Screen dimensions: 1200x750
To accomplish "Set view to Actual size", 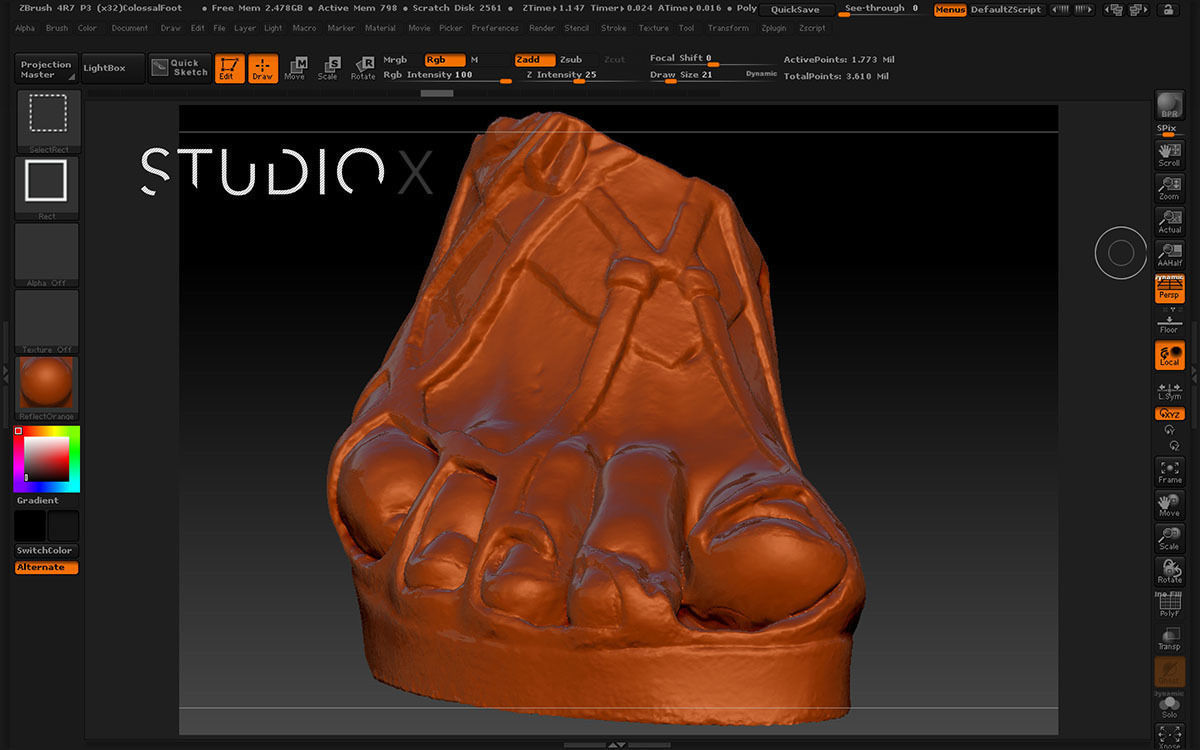I will coord(1169,221).
